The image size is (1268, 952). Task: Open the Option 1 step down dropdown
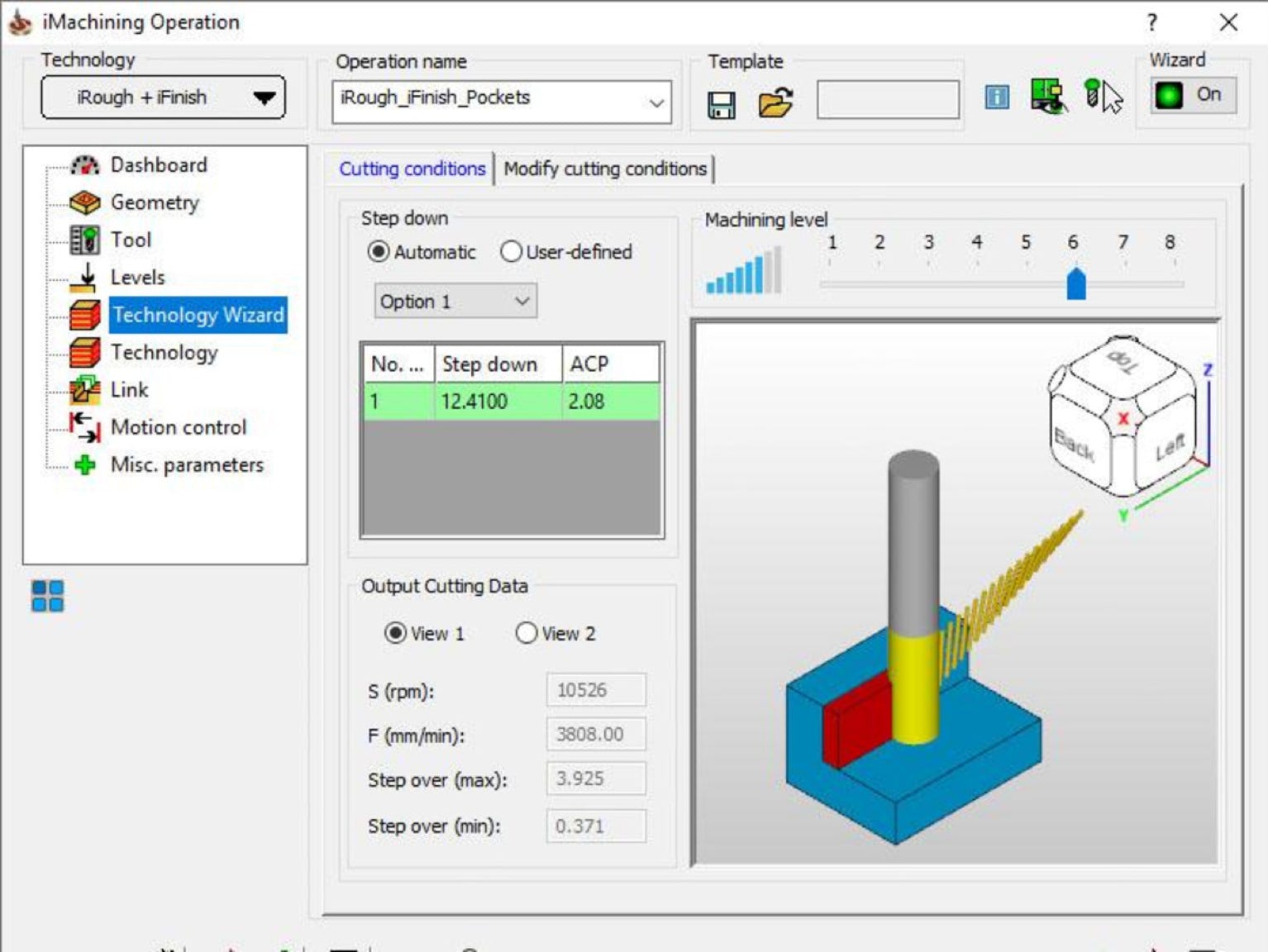point(455,302)
